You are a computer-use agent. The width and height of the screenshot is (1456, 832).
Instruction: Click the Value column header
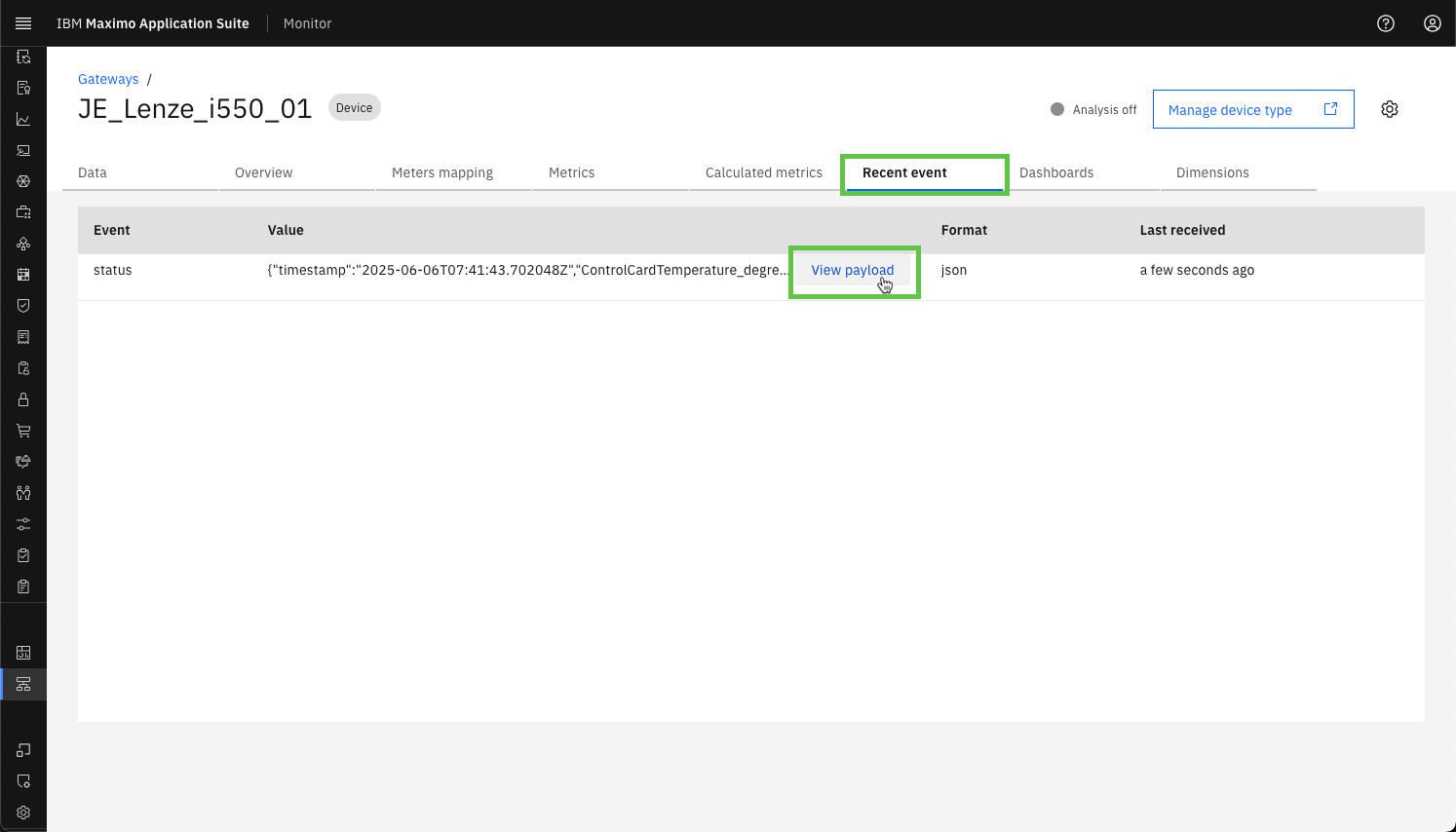point(286,230)
